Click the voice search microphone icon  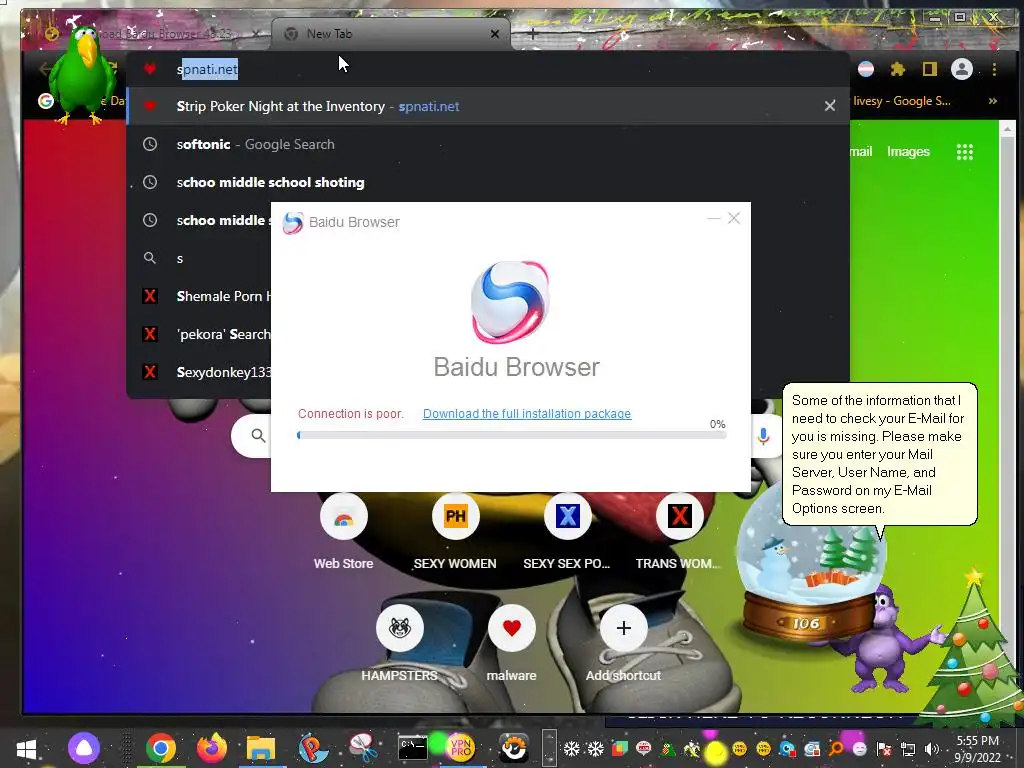pos(763,436)
